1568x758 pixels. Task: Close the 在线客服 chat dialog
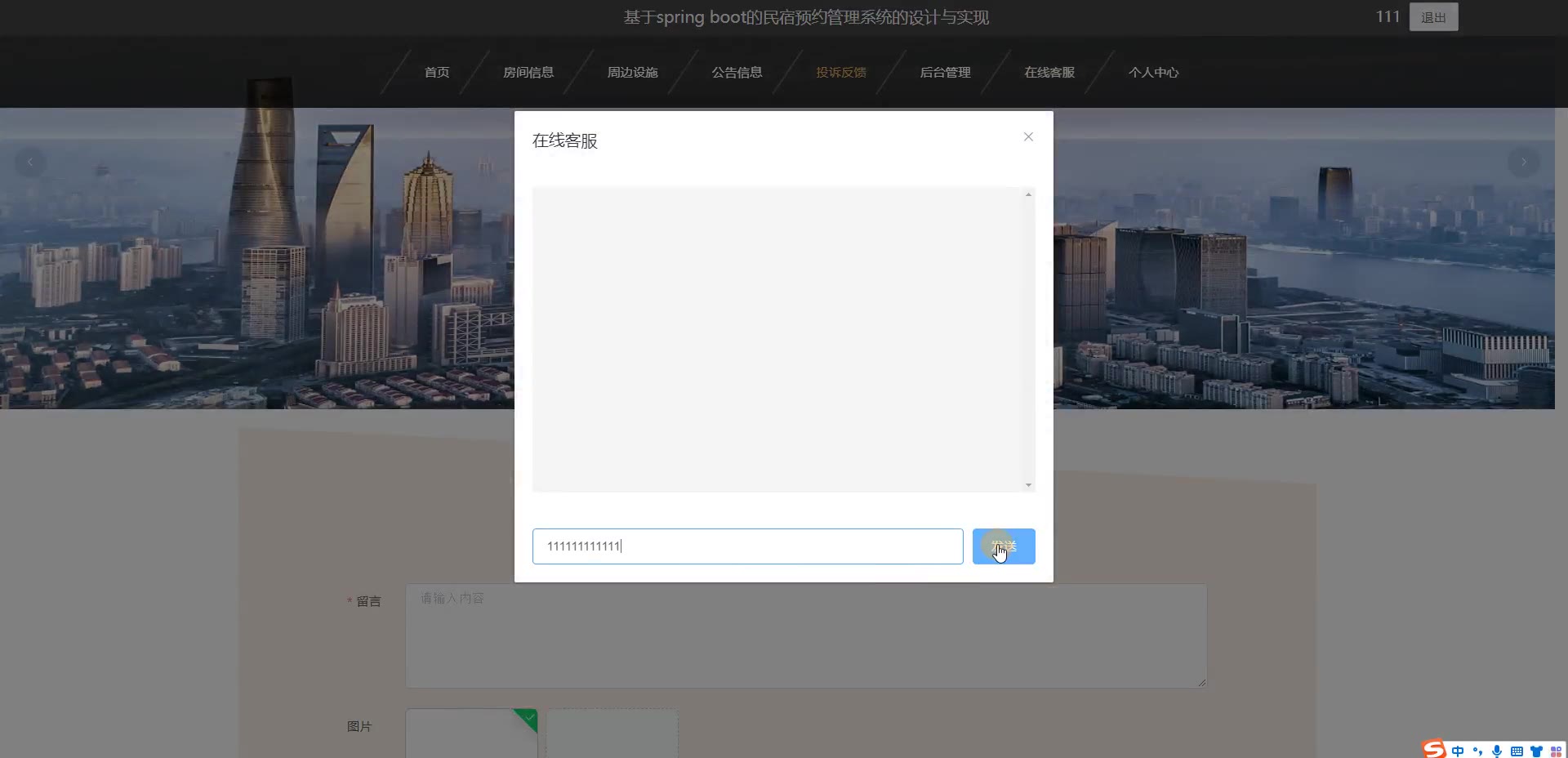click(1028, 137)
